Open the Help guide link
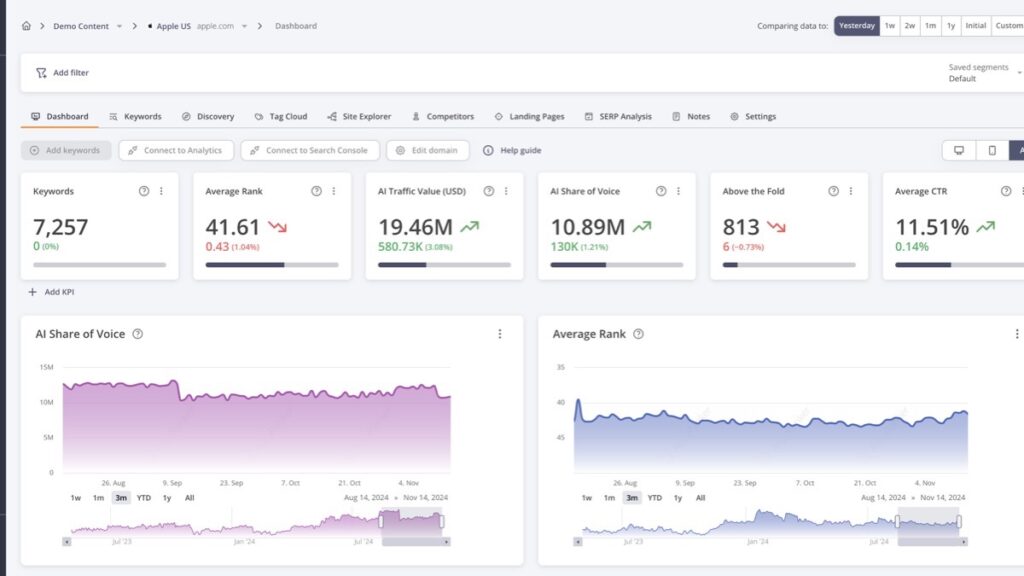The height and width of the screenshot is (576, 1024). point(512,150)
